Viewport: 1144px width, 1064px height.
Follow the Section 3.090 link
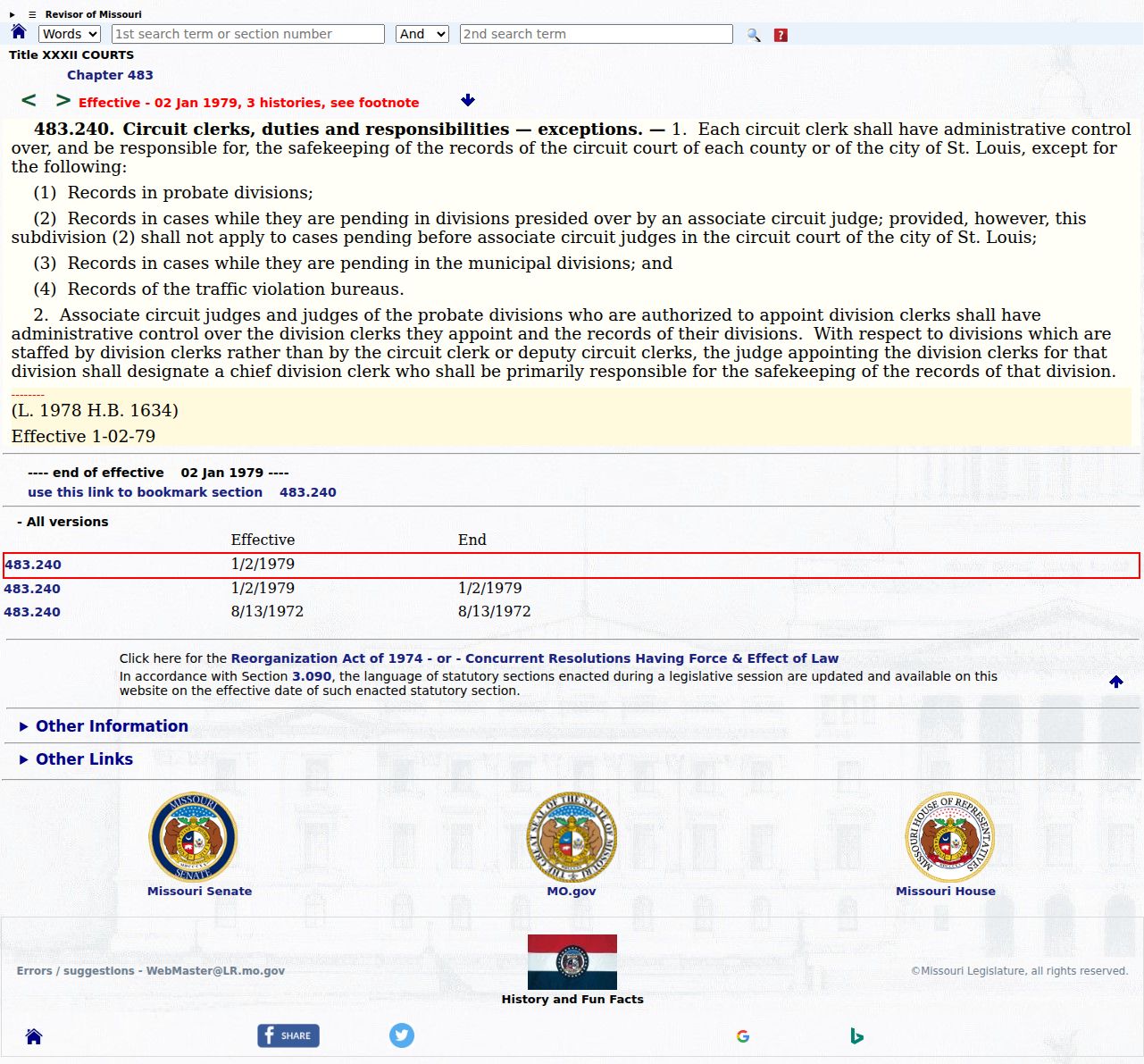pos(312,676)
